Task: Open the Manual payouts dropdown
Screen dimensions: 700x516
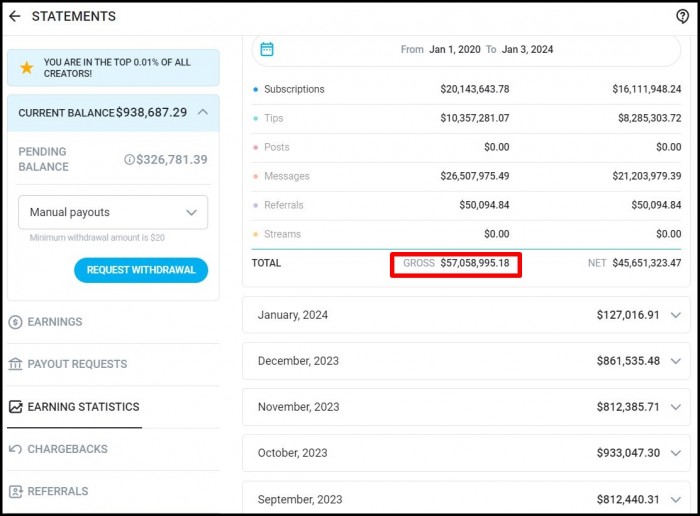Action: pos(113,212)
